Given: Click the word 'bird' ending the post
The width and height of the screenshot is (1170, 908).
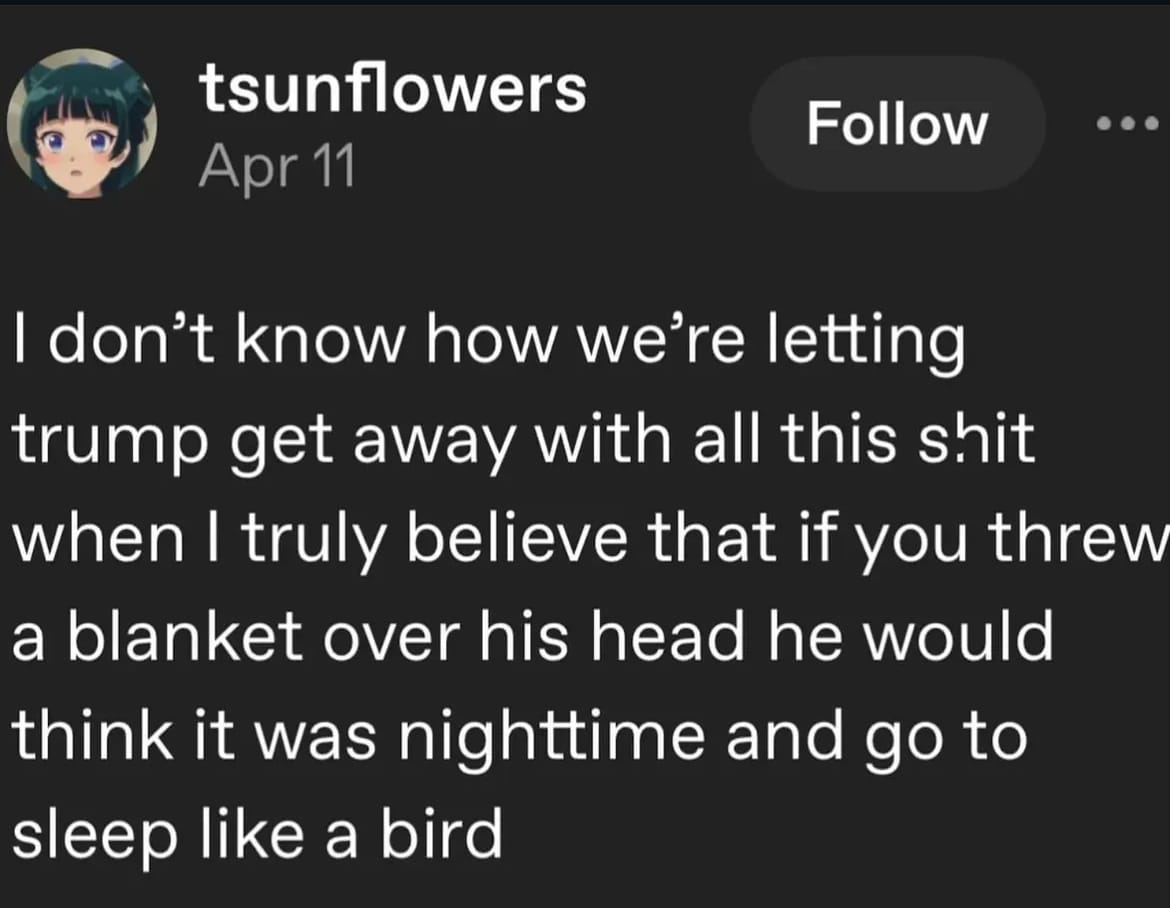Looking at the screenshot, I should (x=442, y=834).
